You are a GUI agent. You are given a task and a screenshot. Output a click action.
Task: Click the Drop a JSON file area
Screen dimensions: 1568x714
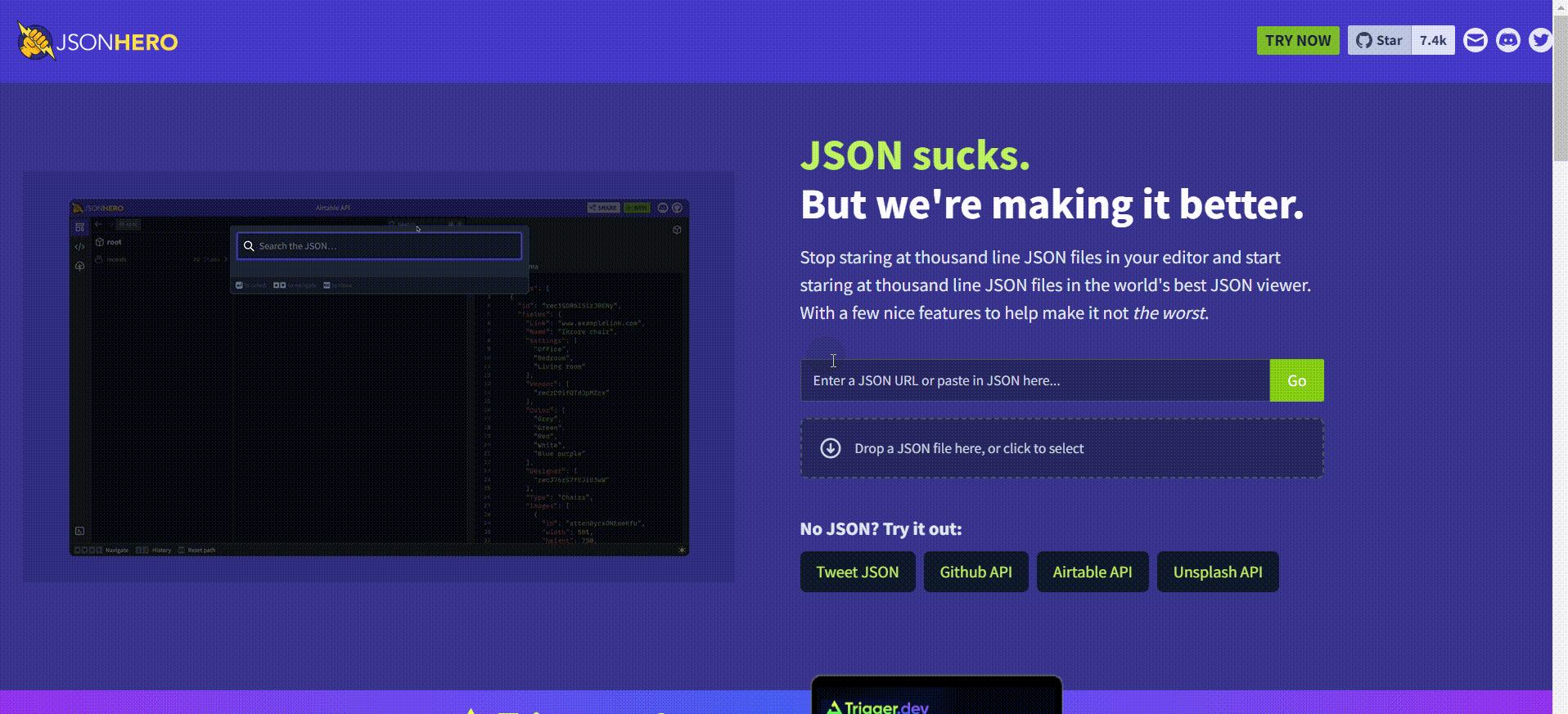[1061, 448]
